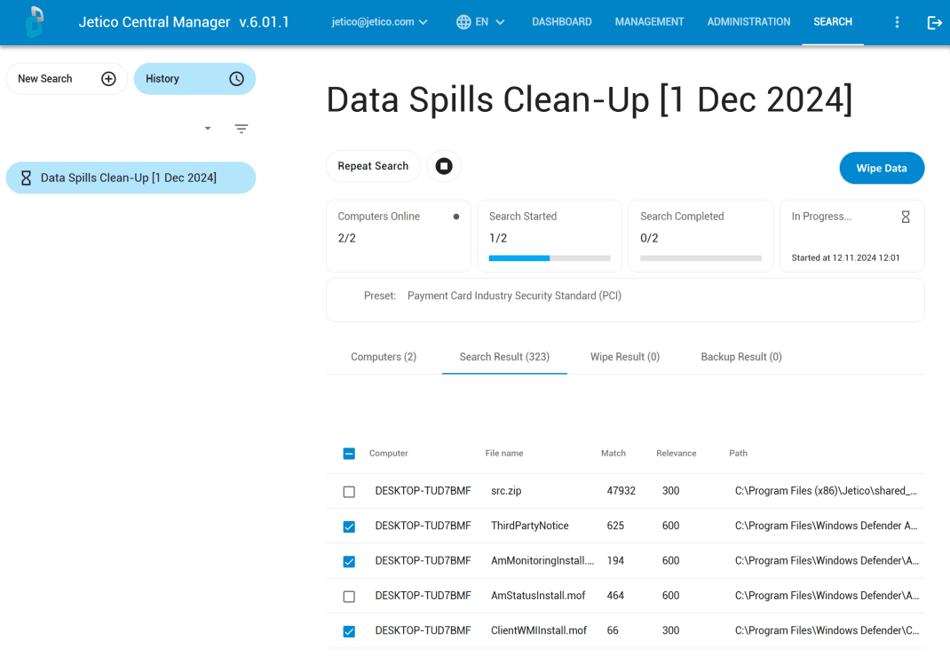
Task: Uncheck the AmMonitoringInstall row checkbox
Action: click(349, 562)
